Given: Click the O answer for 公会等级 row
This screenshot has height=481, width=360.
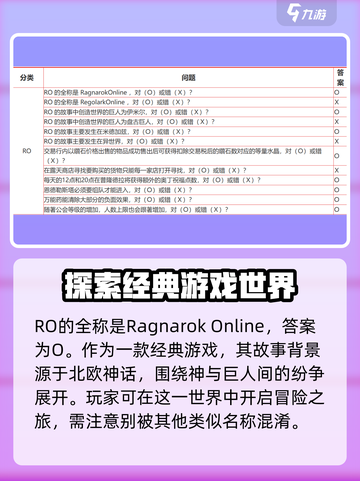Looking at the screenshot, I should [337, 210].
